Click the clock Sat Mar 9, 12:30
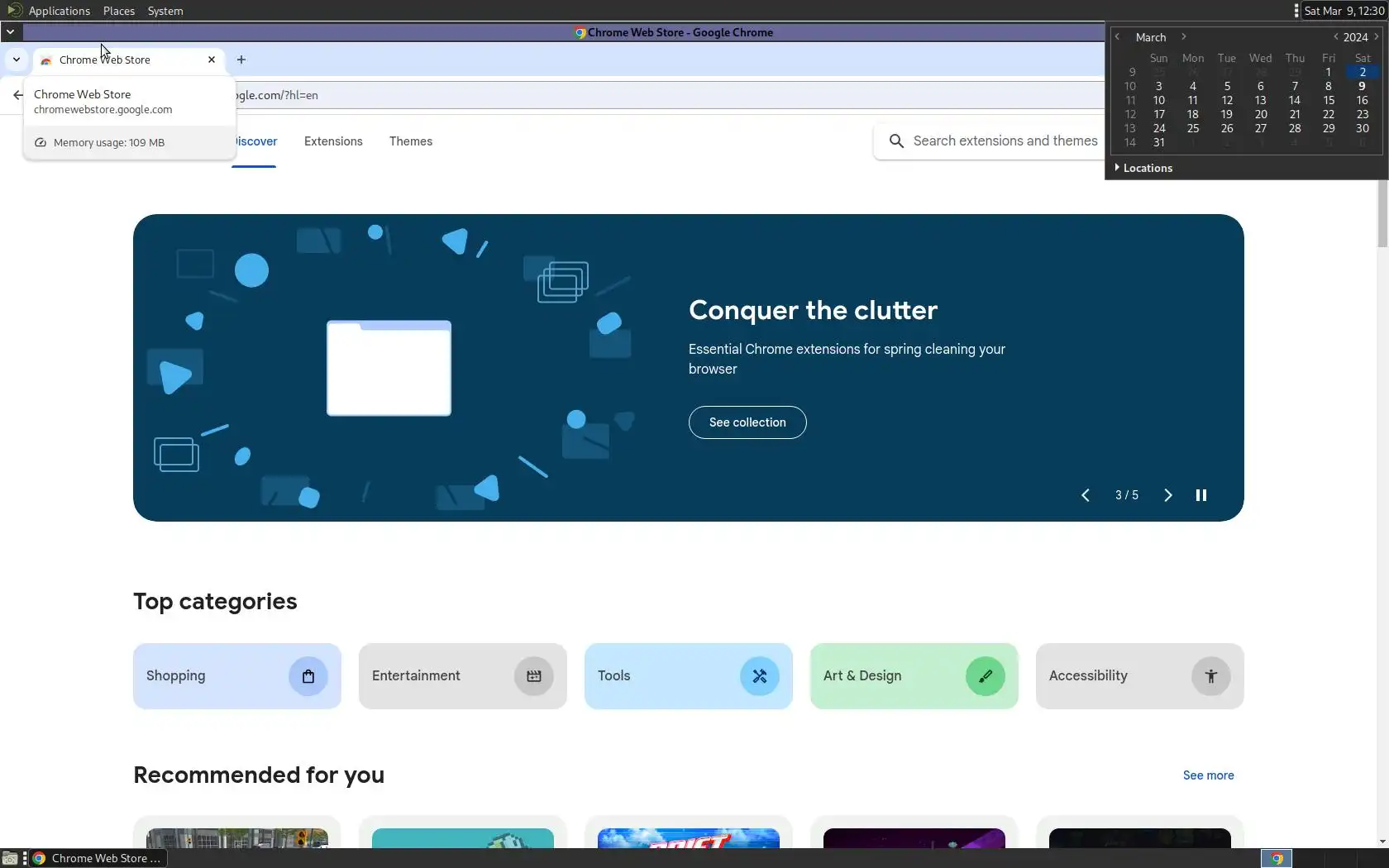The height and width of the screenshot is (868, 1389). (x=1344, y=11)
